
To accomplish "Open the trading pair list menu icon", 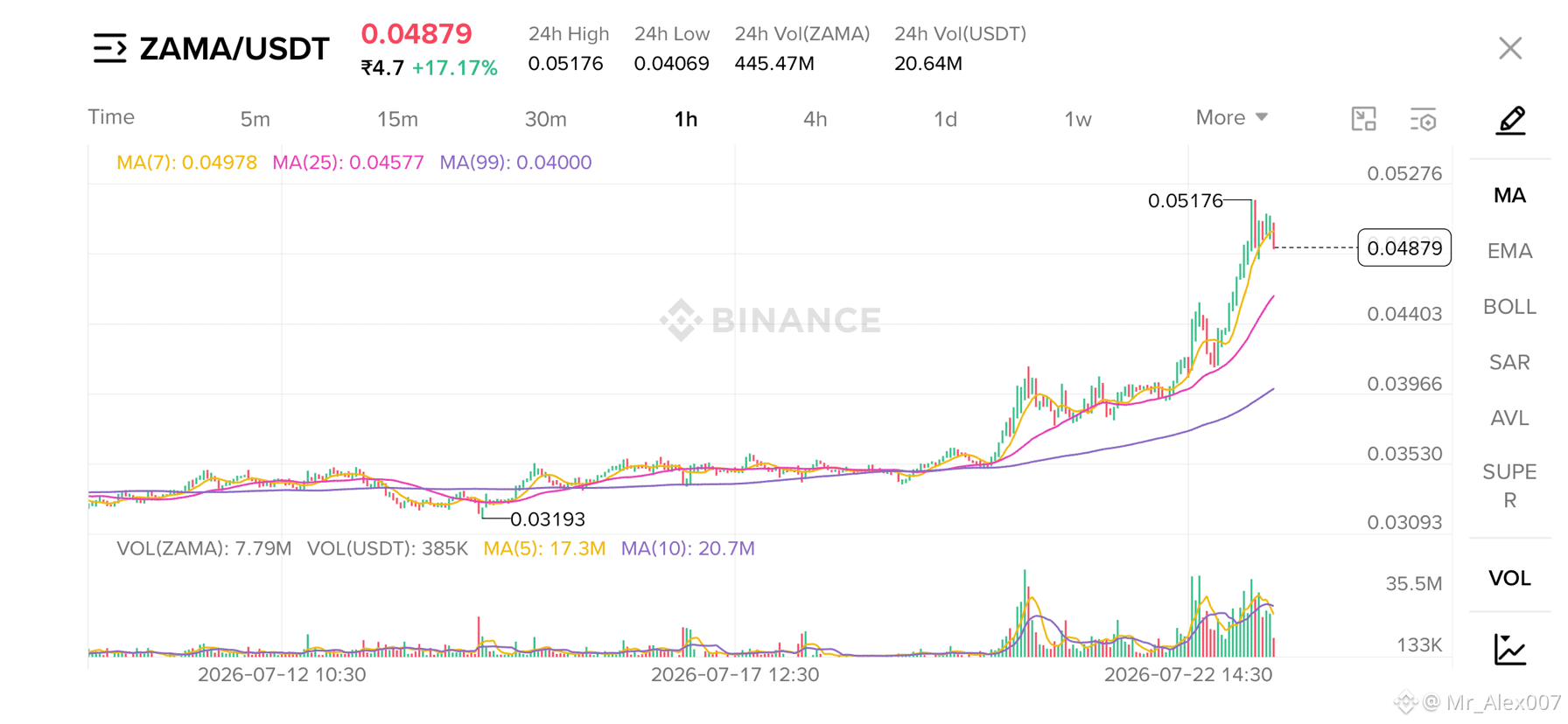I will click(x=110, y=48).
